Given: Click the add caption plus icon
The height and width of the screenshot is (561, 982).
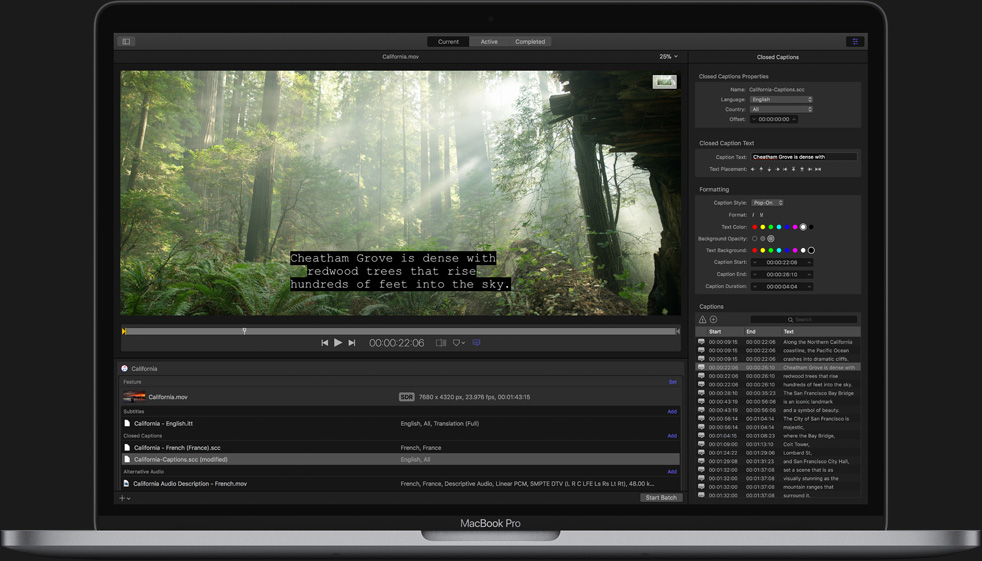Looking at the screenshot, I should tap(714, 320).
